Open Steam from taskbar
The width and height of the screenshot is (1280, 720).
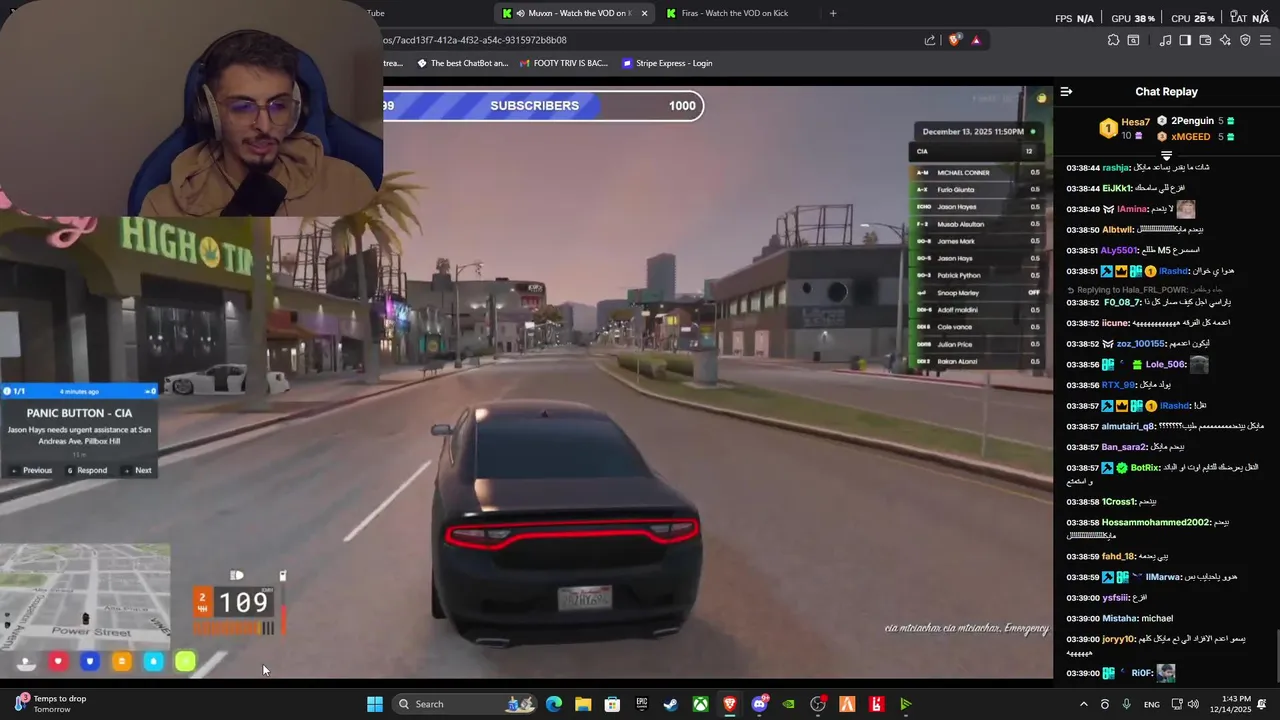coord(671,704)
